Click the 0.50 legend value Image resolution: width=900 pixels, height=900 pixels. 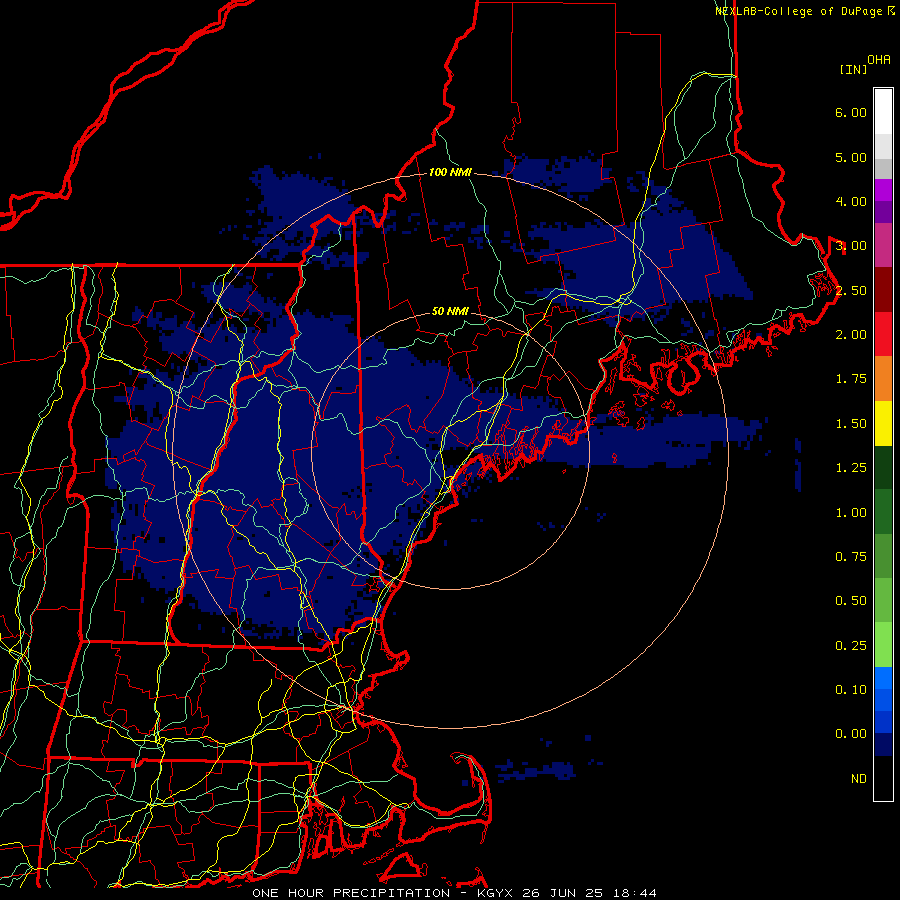click(x=851, y=601)
